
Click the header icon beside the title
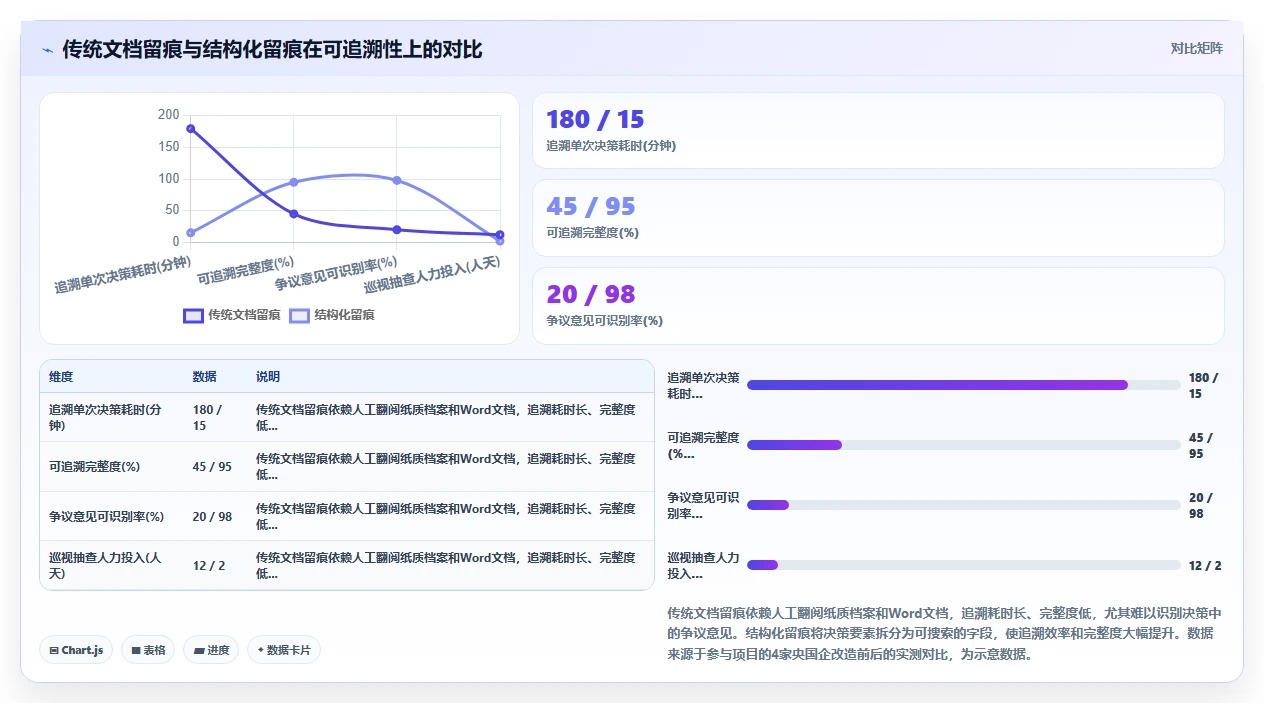[x=48, y=49]
